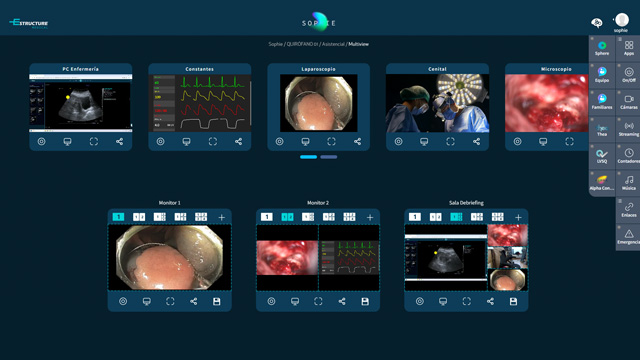The width and height of the screenshot is (640, 360).
Task: Expand Laparoscopio to fullscreen
Action: click(331, 142)
